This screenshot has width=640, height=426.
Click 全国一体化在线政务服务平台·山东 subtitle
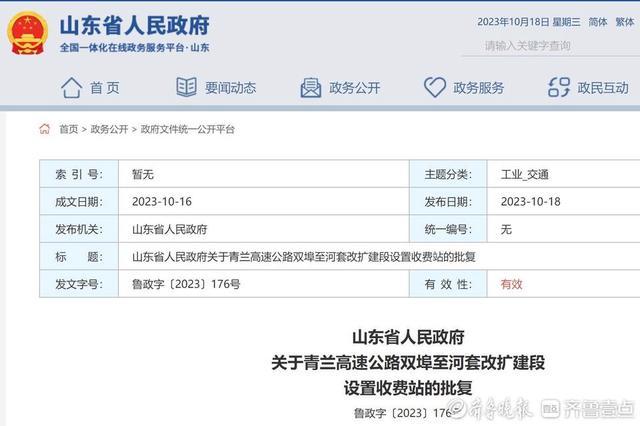pos(135,48)
